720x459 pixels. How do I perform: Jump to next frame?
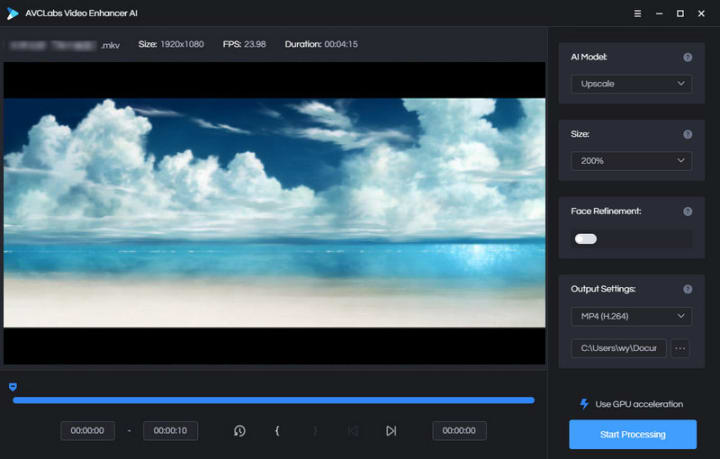tap(391, 431)
